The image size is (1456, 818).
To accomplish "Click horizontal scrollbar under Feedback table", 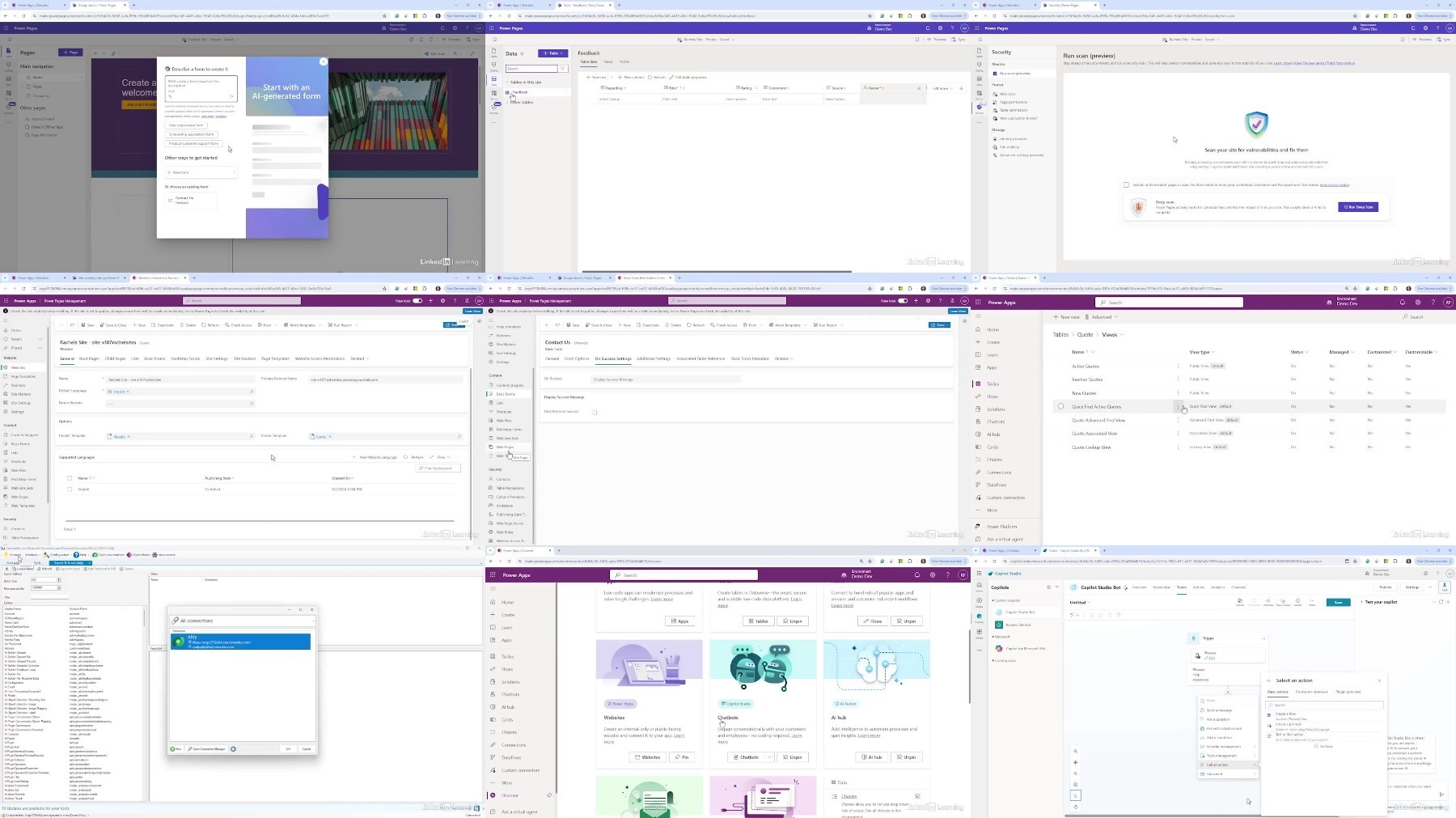I will (716, 271).
